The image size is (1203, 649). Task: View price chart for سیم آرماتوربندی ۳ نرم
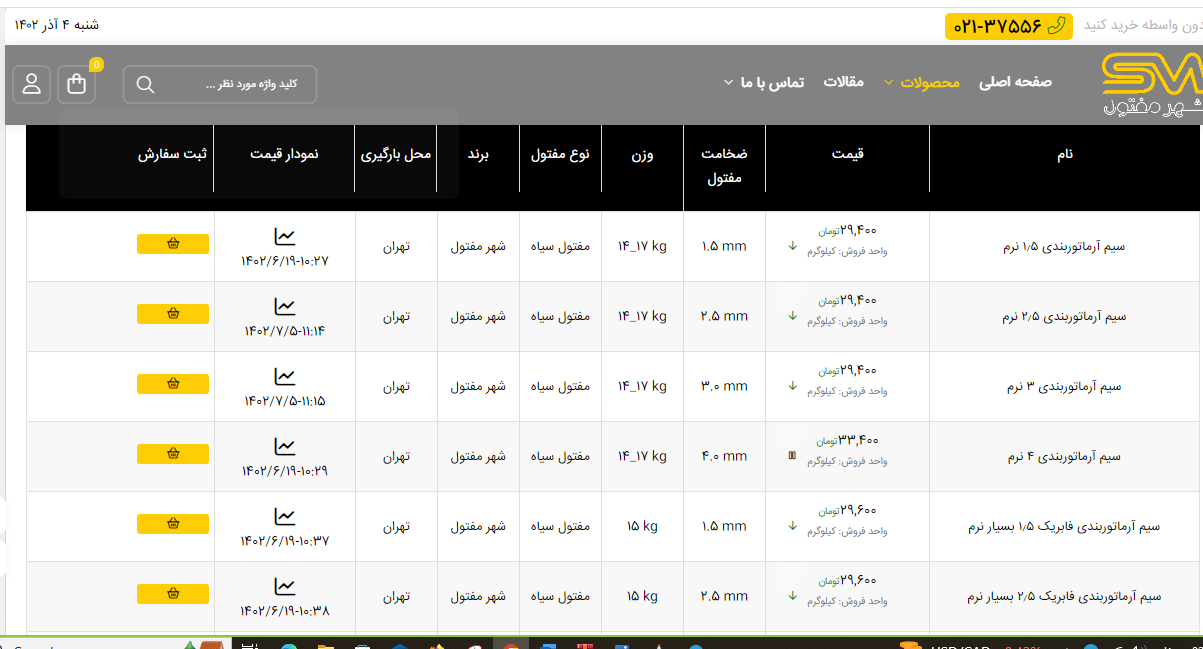point(285,377)
